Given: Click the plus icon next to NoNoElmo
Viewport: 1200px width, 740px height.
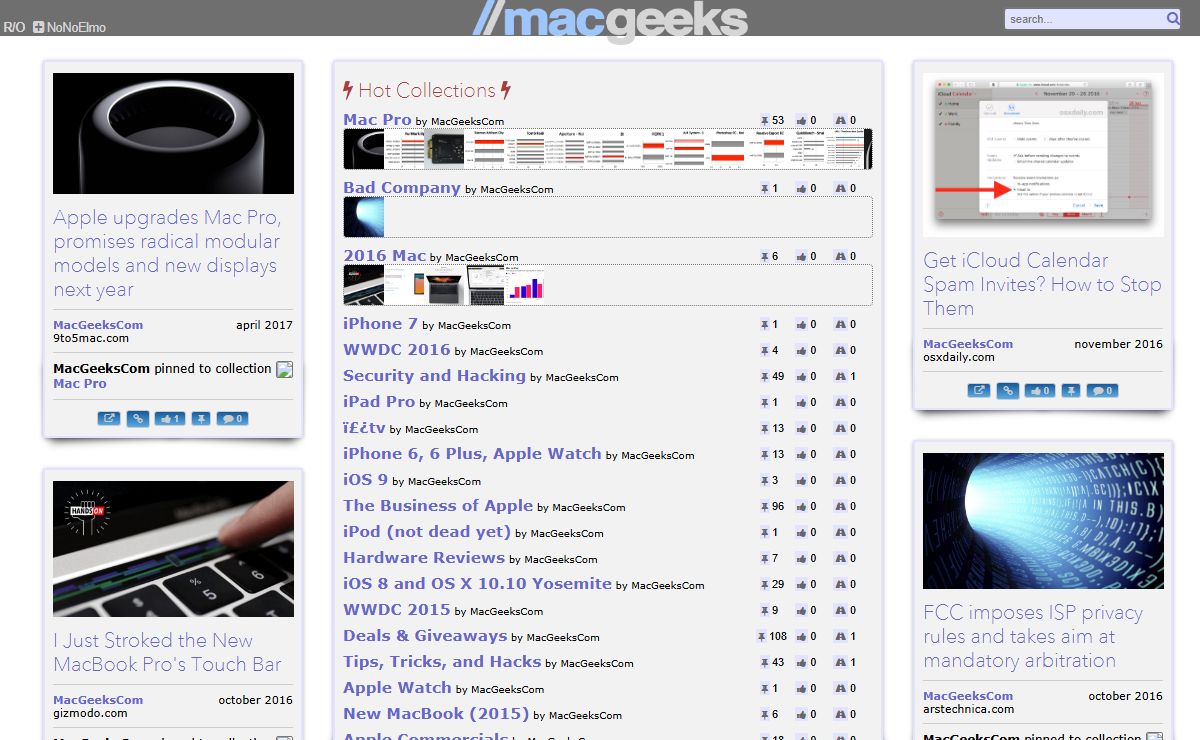Looking at the screenshot, I should click(x=38, y=27).
